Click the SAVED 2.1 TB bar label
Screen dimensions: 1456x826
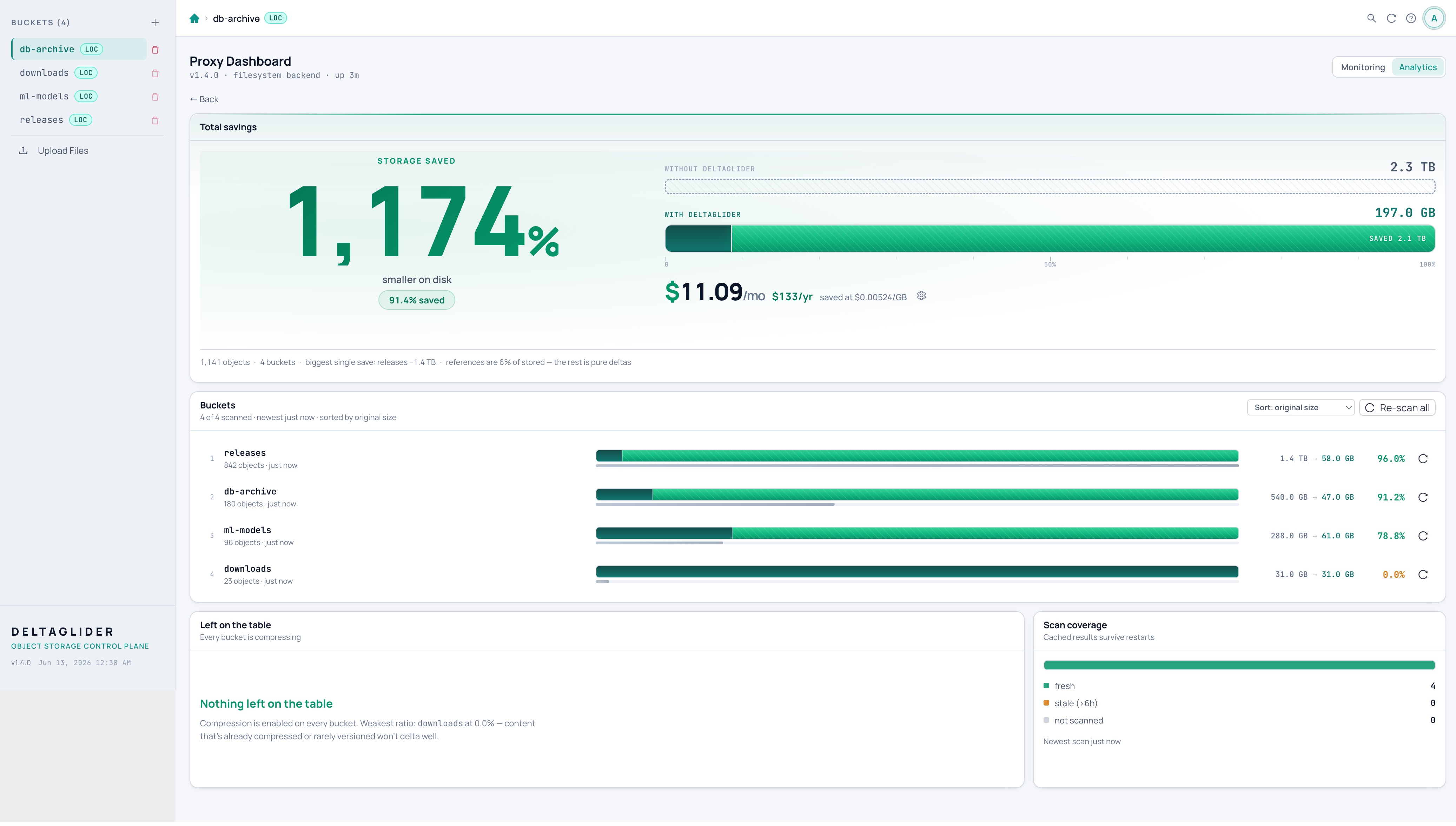1397,239
